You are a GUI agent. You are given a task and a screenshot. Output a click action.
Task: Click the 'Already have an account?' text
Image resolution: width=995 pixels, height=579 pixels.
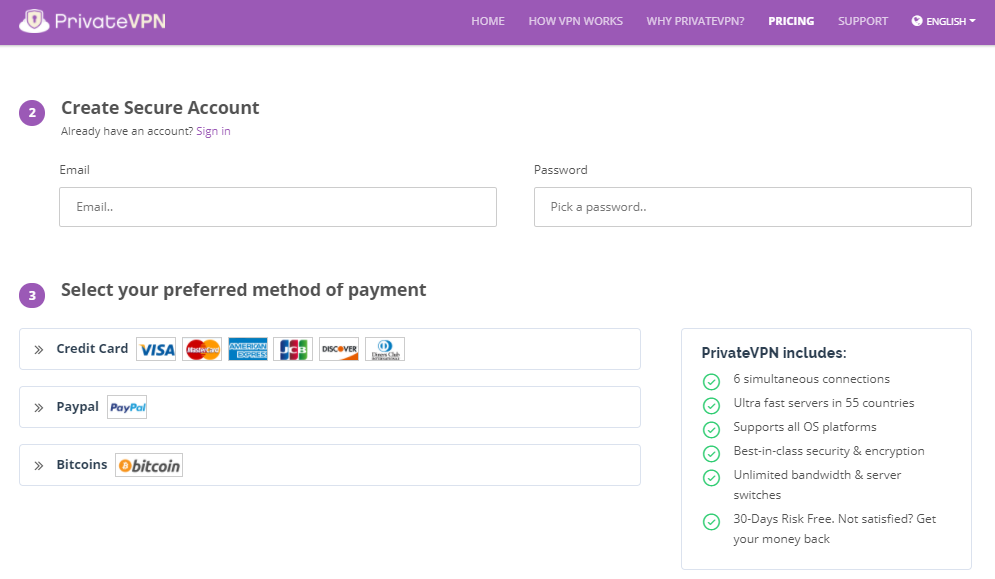[127, 131]
